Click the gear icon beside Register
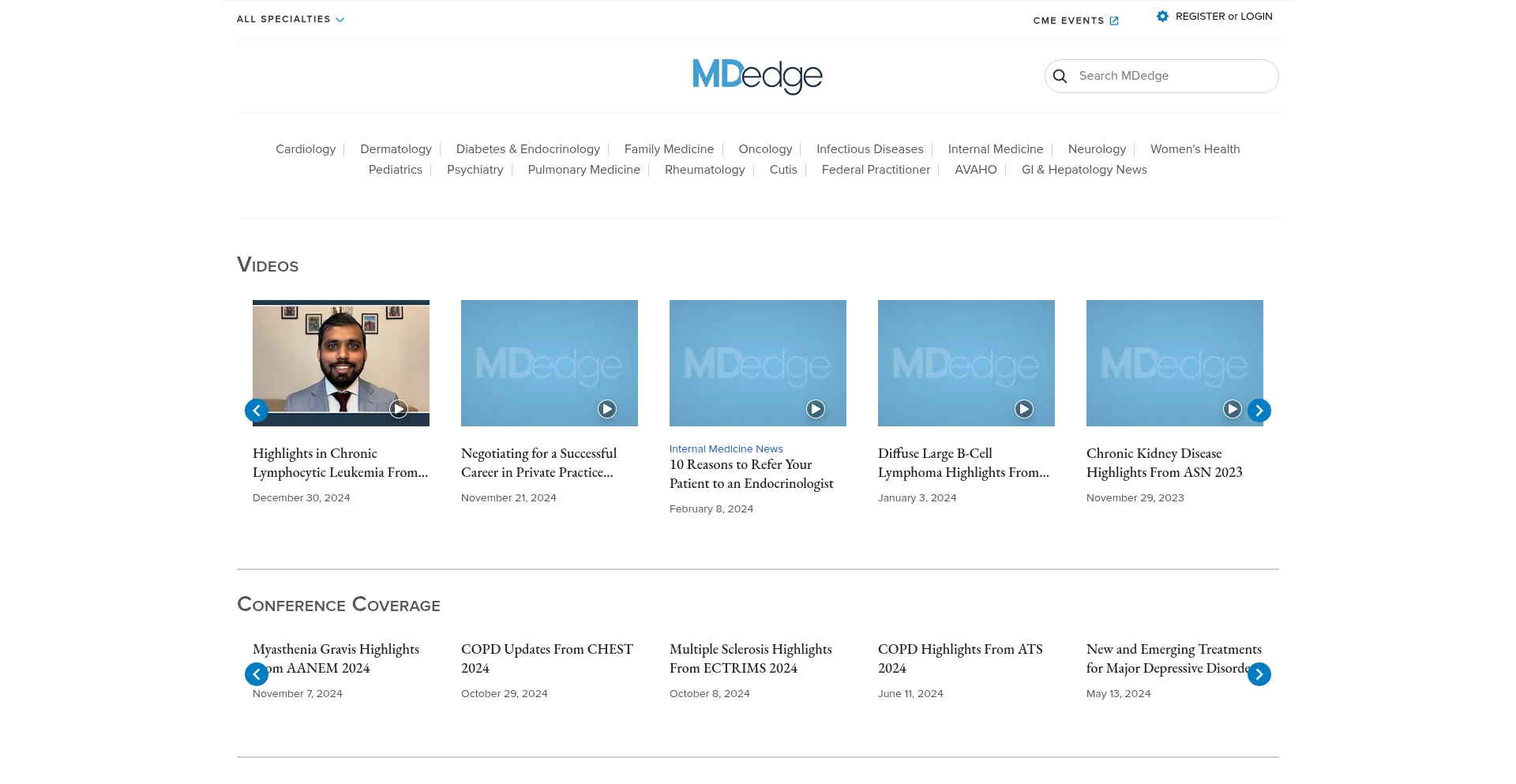This screenshot has height=784, width=1516. point(1162,17)
